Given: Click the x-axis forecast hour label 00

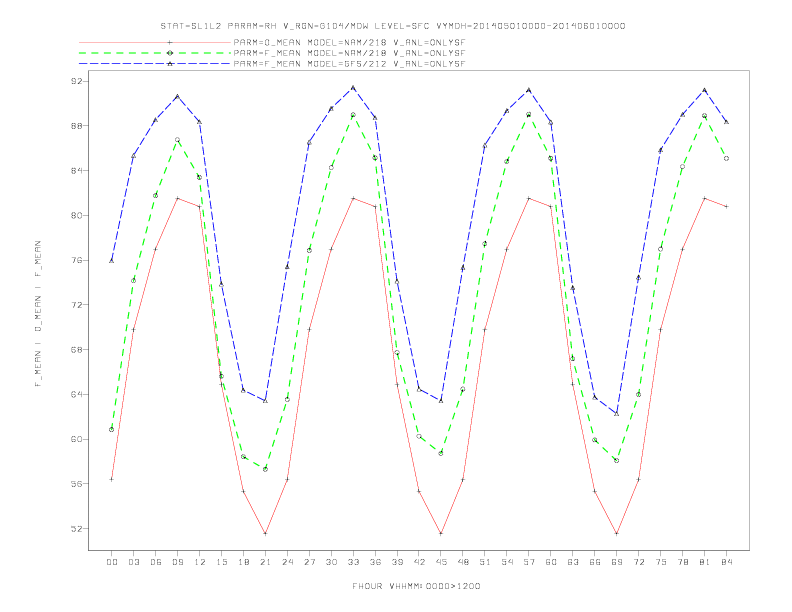Looking at the screenshot, I should click(x=112, y=562).
